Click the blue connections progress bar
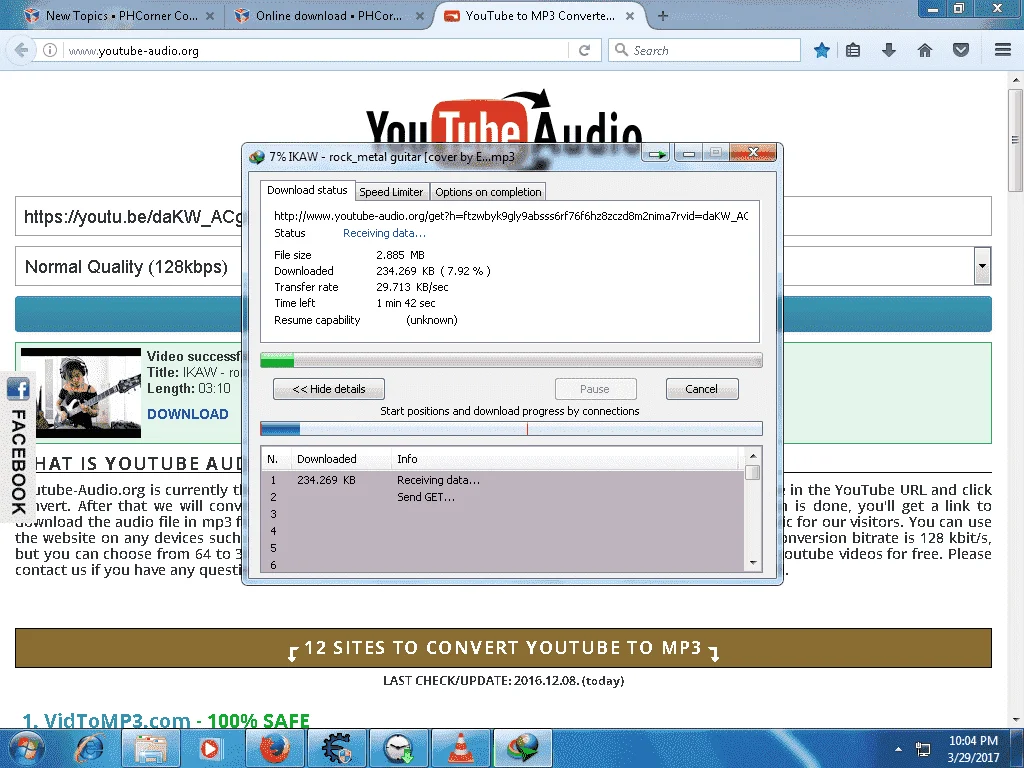 (511, 429)
